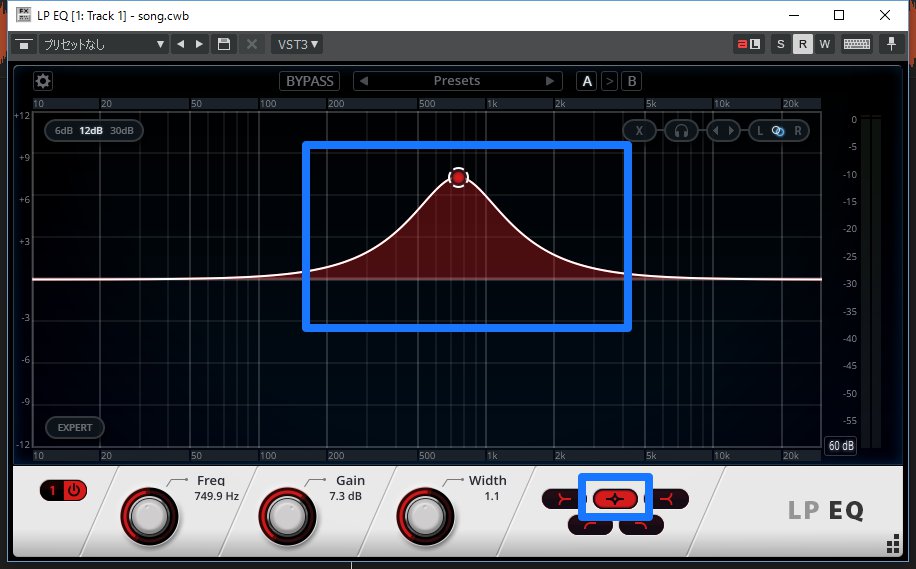This screenshot has height=569, width=916.
Task: Select the high shelf filter shape
Action: (x=670, y=498)
